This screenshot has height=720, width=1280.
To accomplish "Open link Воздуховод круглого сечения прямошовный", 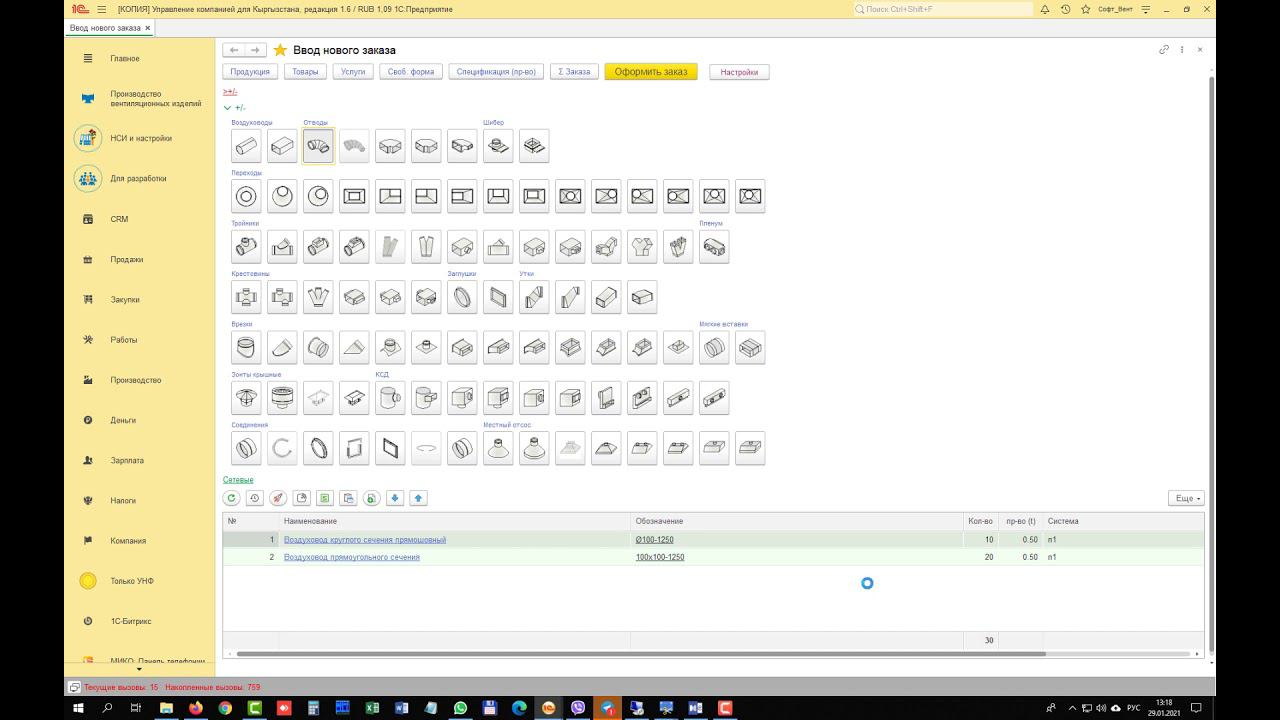I will pyautogui.click(x=365, y=540).
